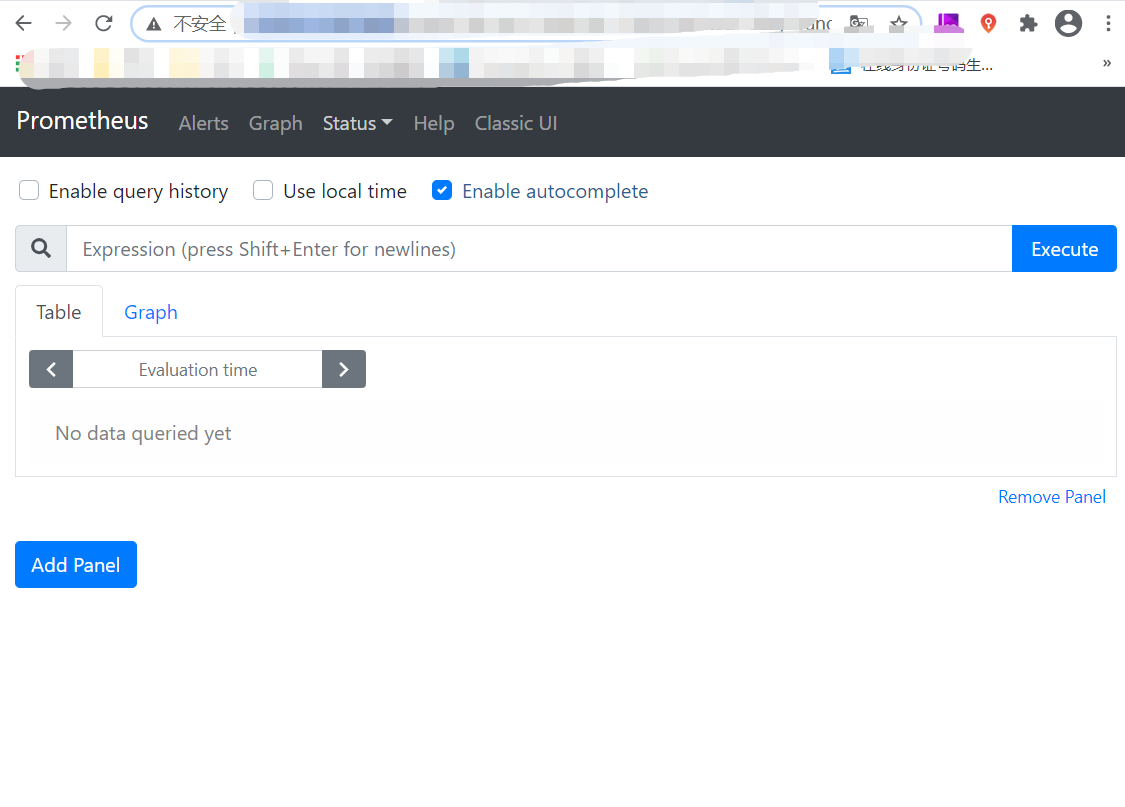
Task: Select the Table tab
Action: (59, 312)
